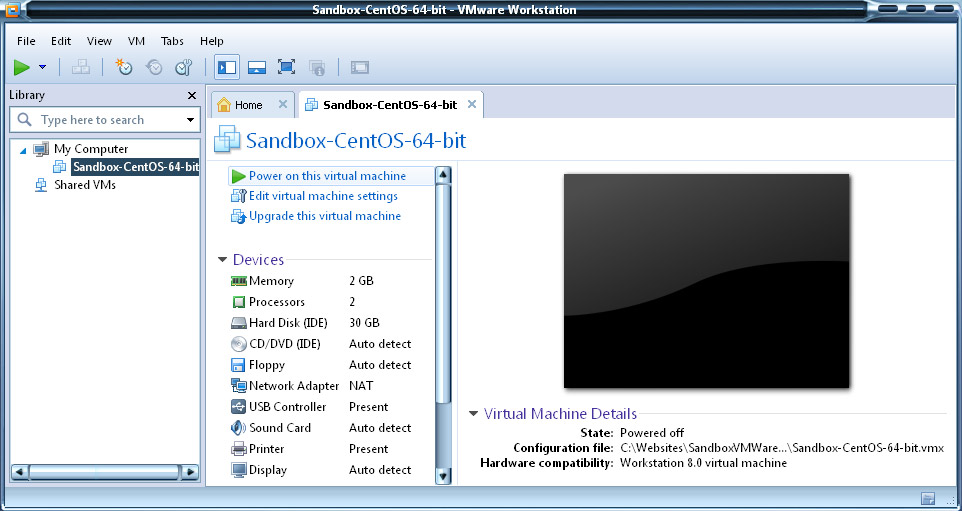962x511 pixels.
Task: Click Upgrade this virtual machine
Action: pyautogui.click(x=325, y=216)
